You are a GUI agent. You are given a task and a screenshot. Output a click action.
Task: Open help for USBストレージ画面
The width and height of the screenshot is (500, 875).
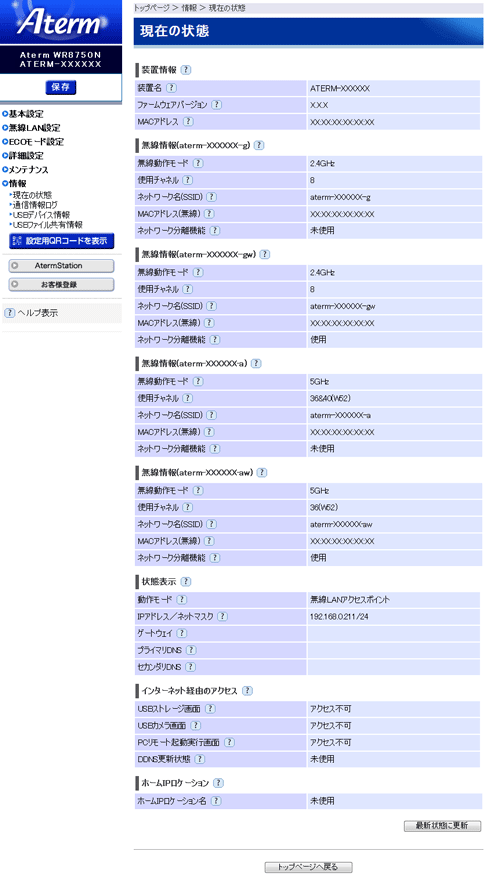pos(210,709)
